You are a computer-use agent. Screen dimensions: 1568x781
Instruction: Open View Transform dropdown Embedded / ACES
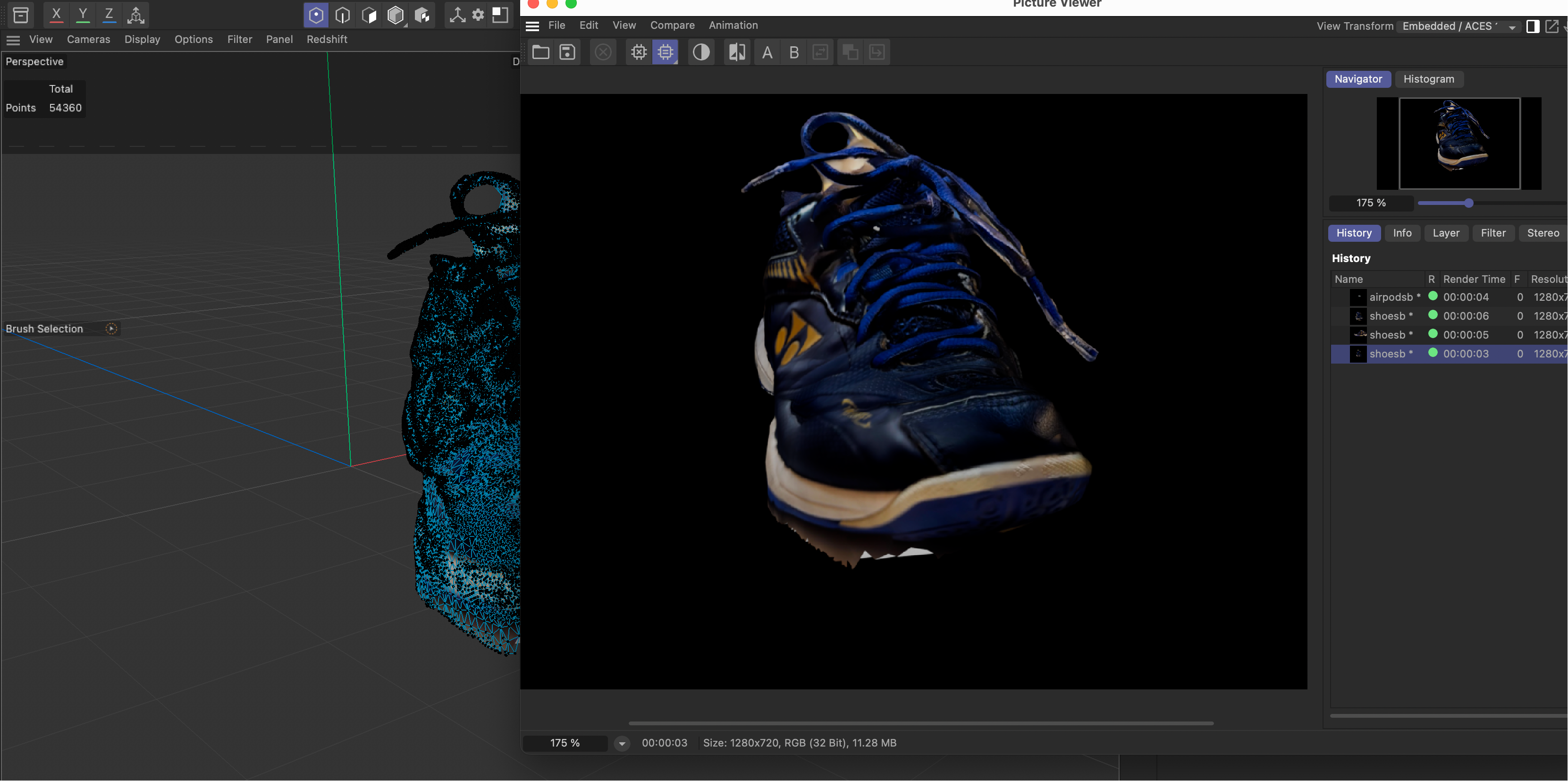(x=1458, y=26)
